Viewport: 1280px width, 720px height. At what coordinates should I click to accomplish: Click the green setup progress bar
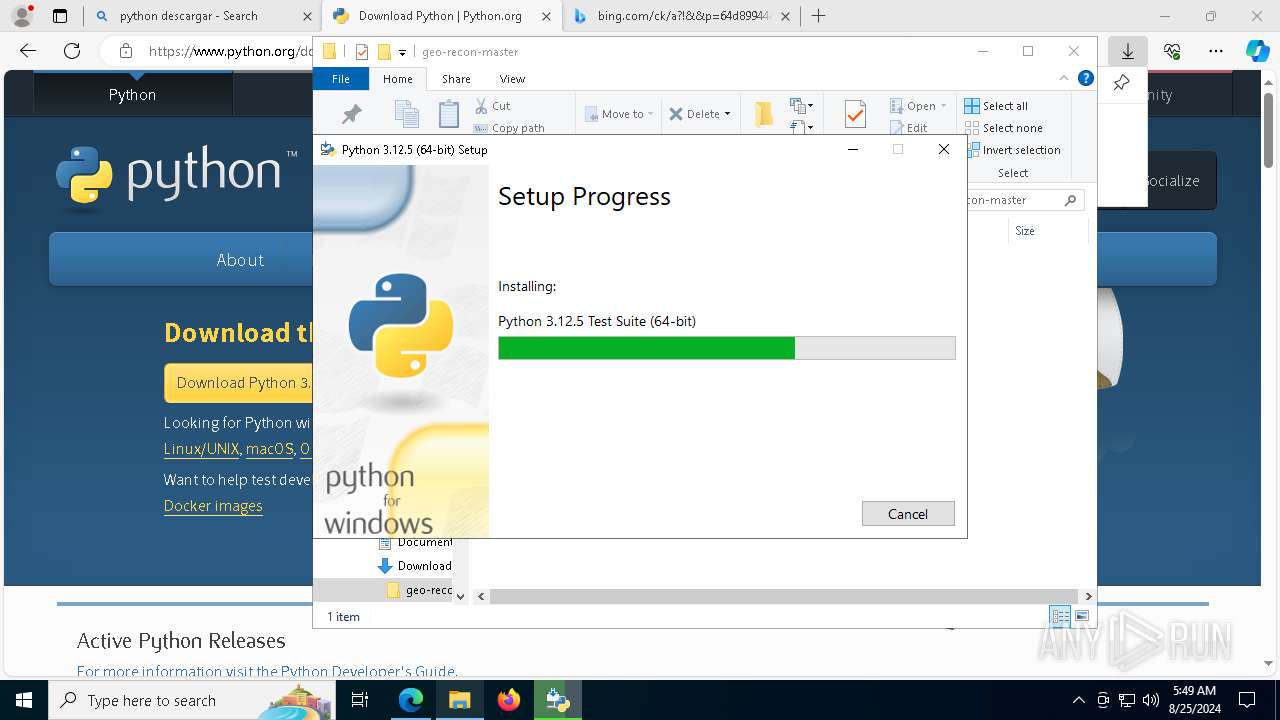point(726,348)
